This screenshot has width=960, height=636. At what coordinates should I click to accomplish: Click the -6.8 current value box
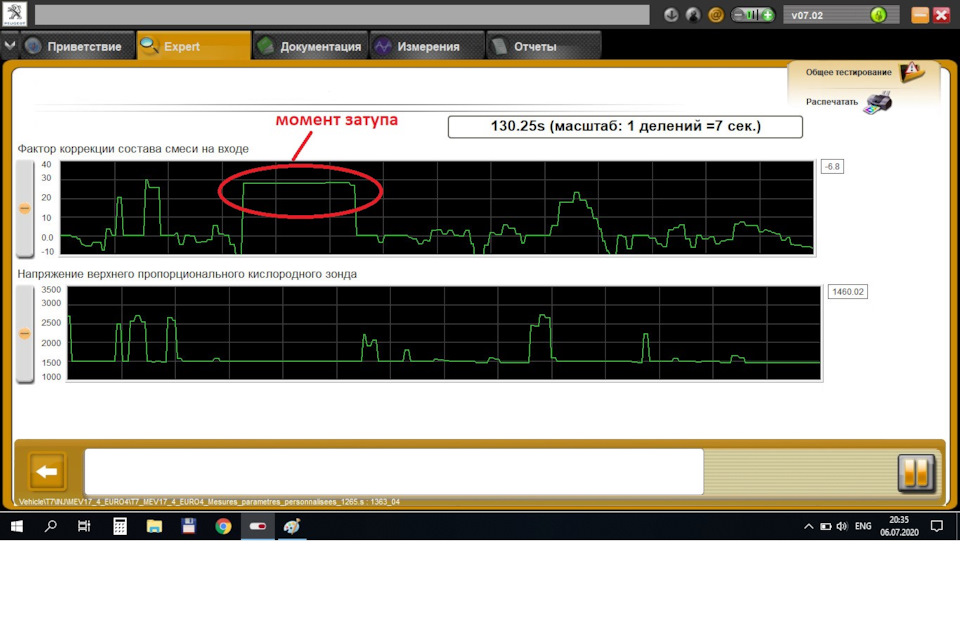832,166
